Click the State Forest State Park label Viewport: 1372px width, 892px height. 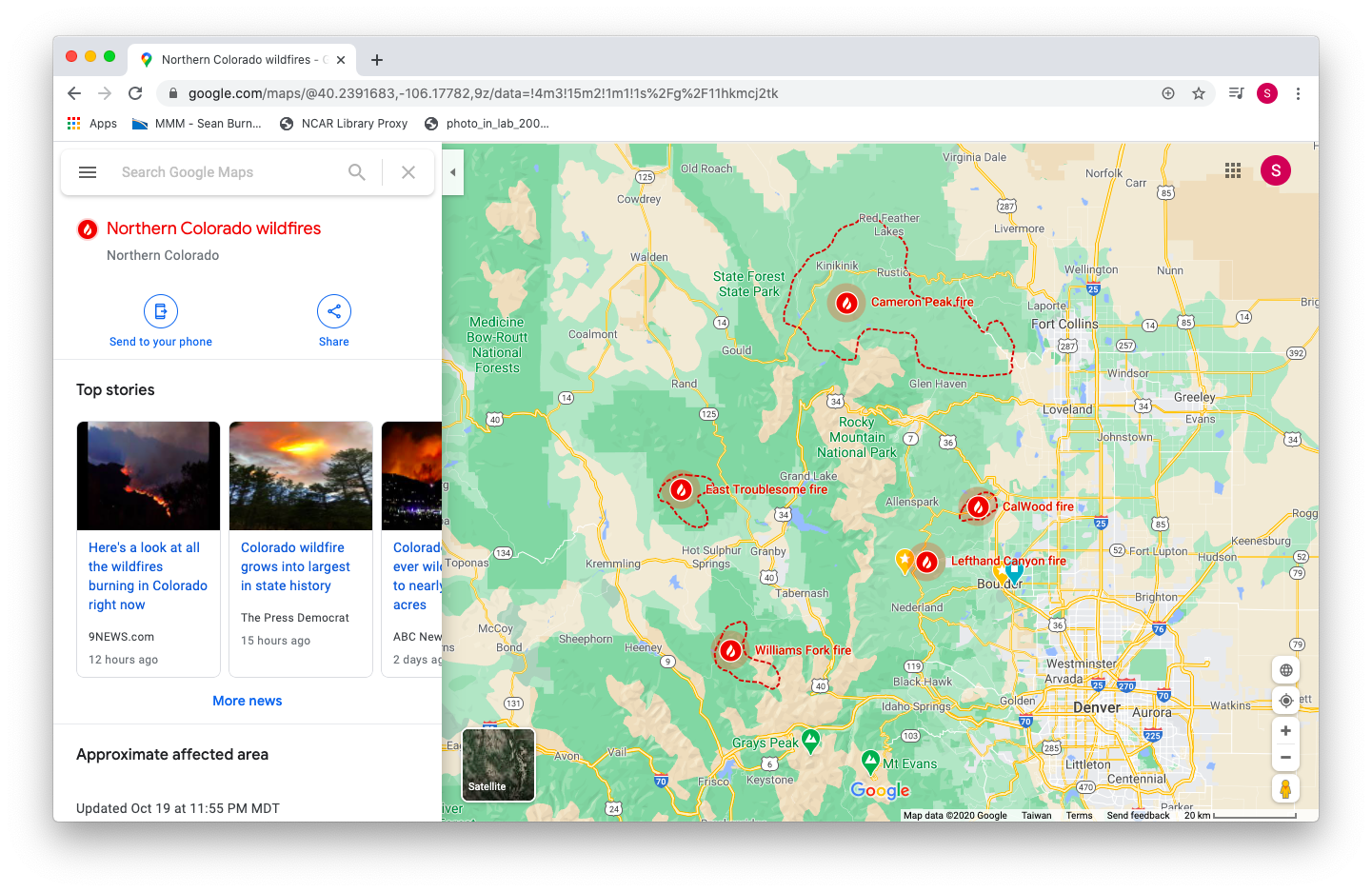click(x=749, y=284)
